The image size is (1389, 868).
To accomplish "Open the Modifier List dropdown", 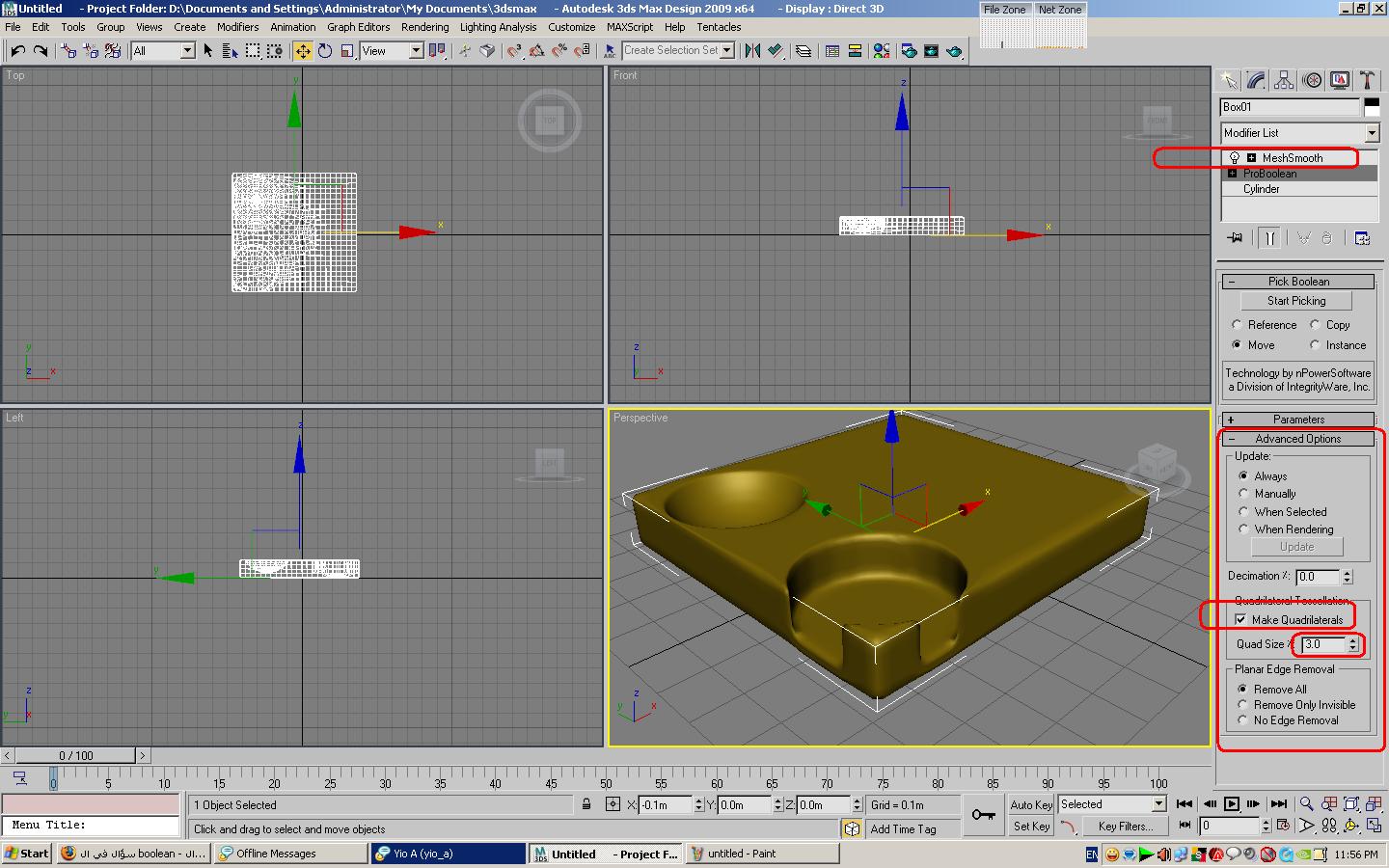I will click(x=1299, y=133).
